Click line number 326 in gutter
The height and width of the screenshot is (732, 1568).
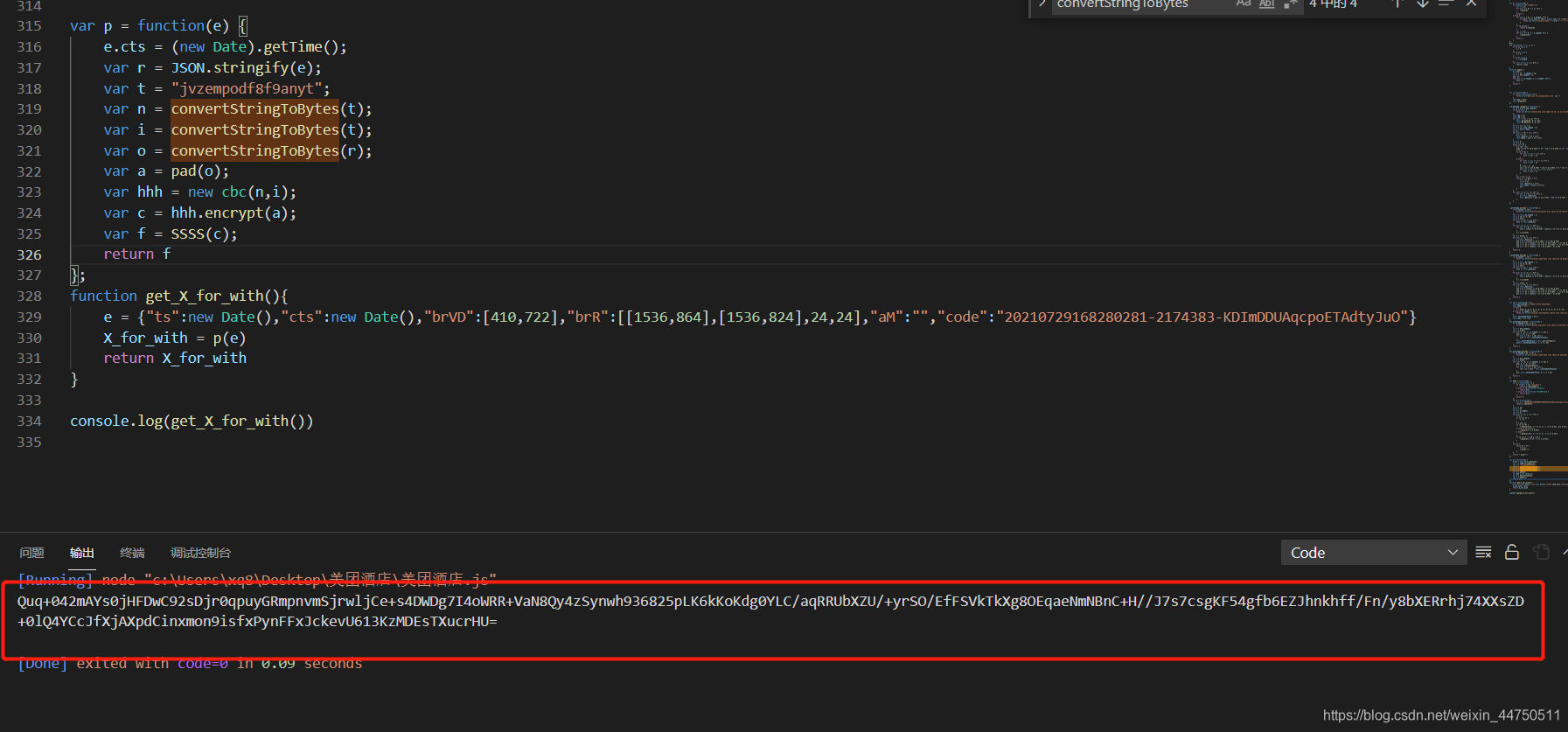click(x=29, y=254)
